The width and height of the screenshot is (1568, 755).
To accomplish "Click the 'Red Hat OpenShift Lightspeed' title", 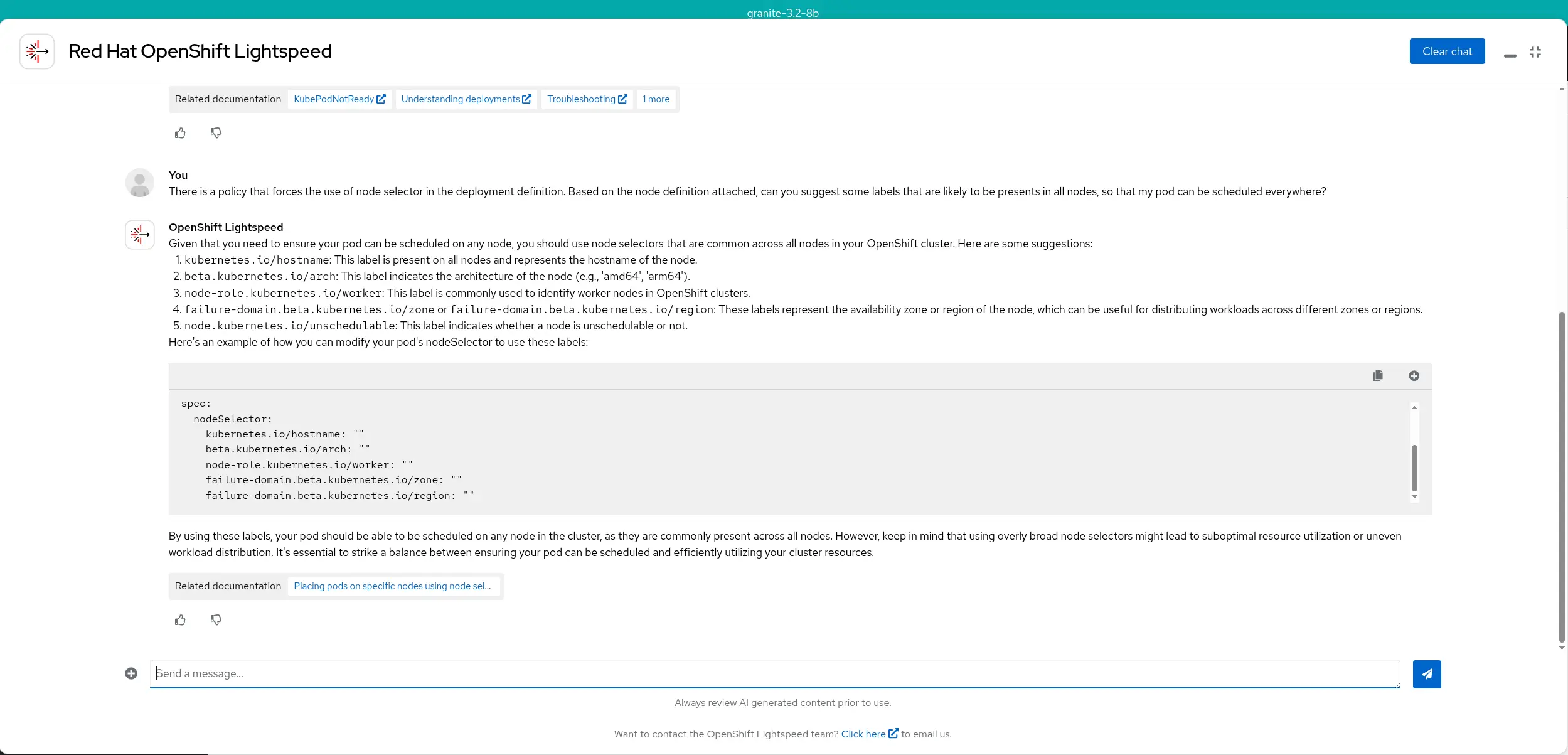I will pos(200,51).
